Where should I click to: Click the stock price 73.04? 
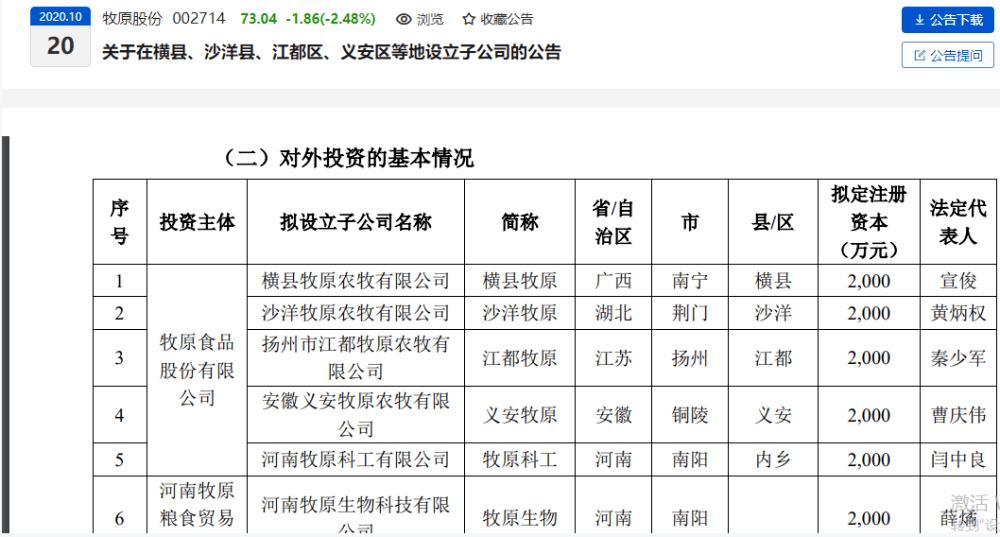click(258, 18)
